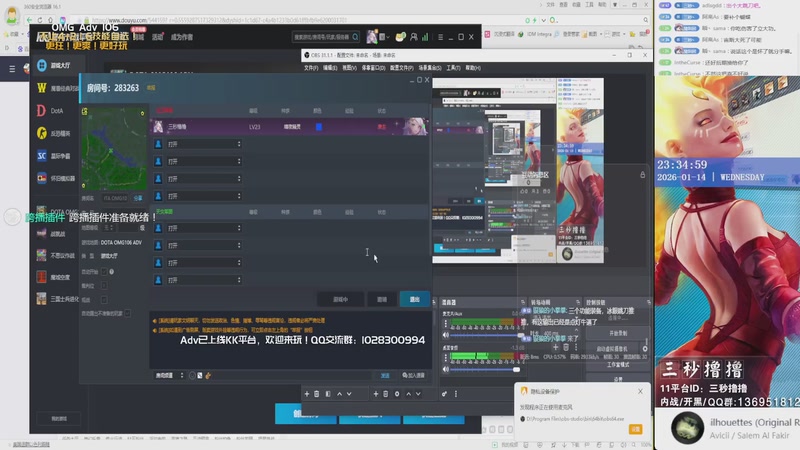Move OBS source down with arrow icon
The width and height of the screenshot is (800, 450).
click(x=418, y=394)
